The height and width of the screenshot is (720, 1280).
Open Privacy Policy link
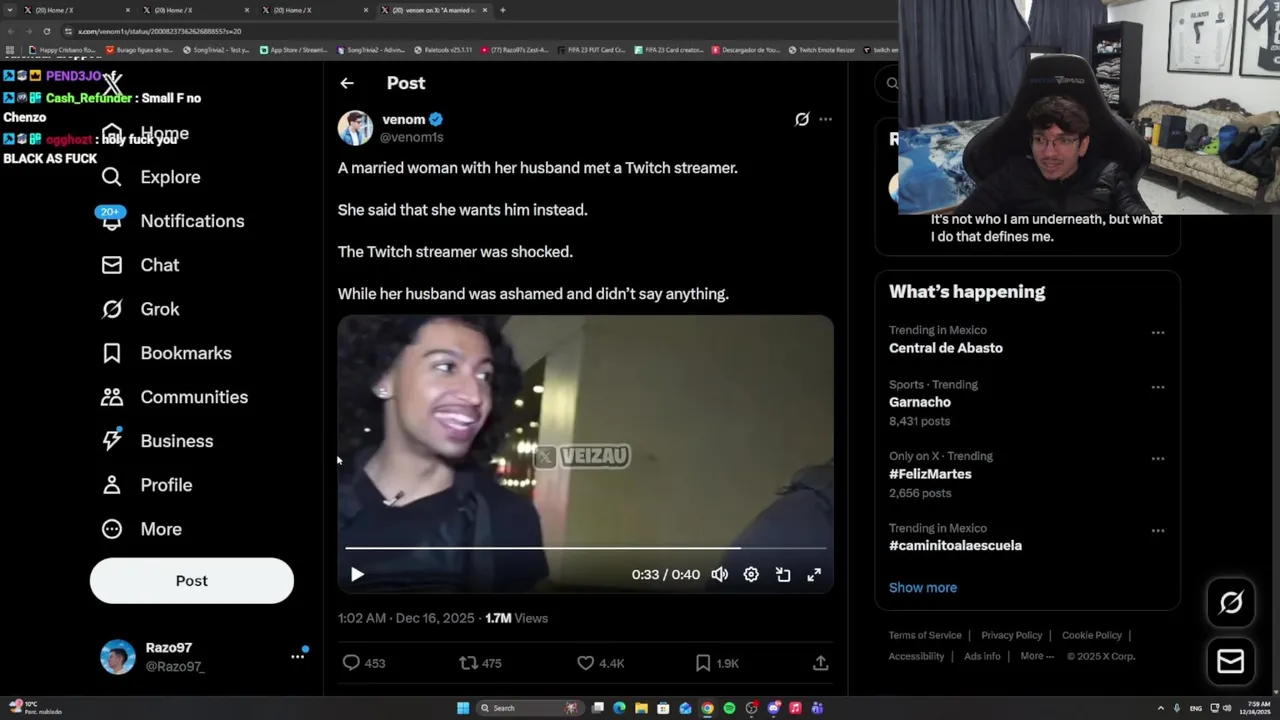[x=1012, y=635]
